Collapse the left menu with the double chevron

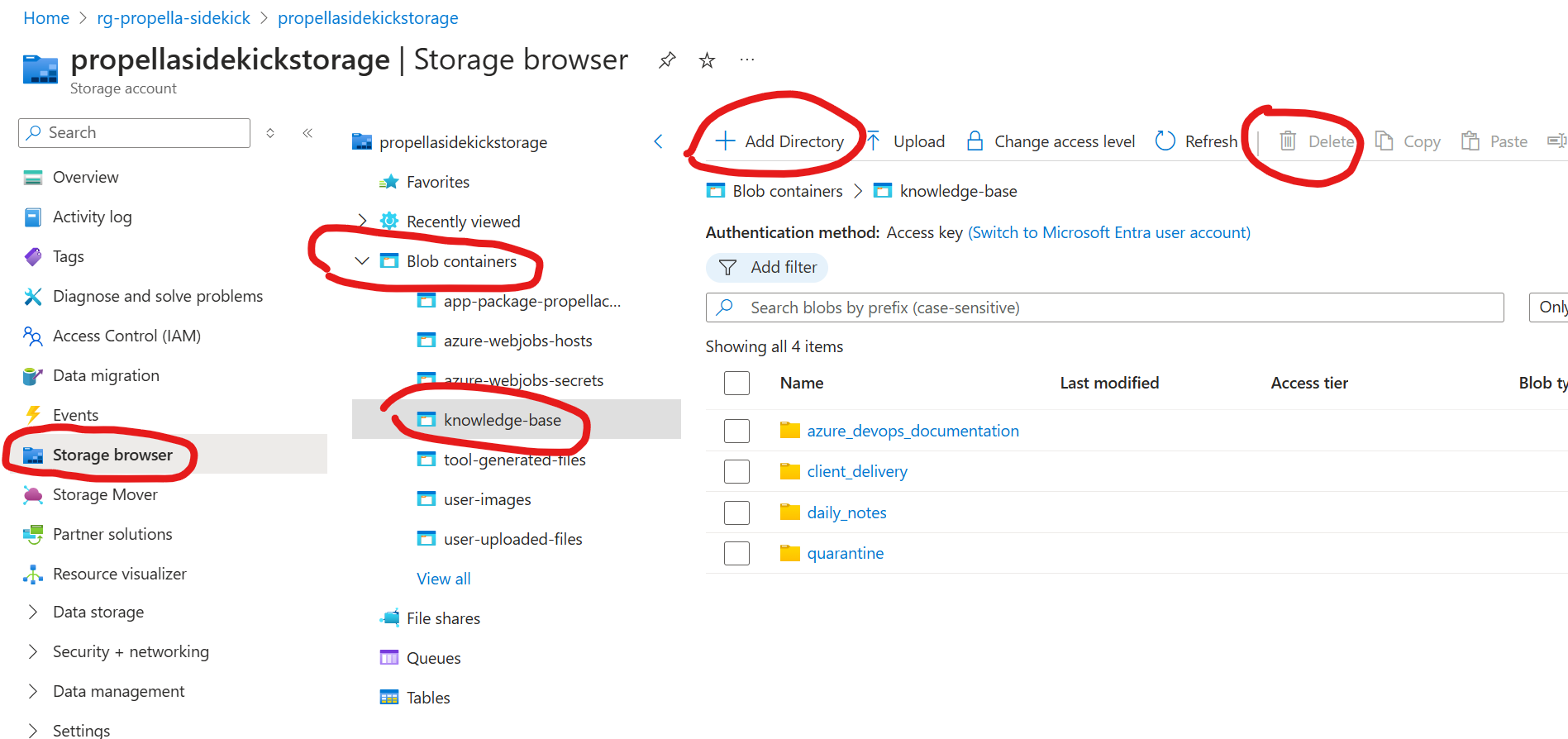tap(307, 133)
